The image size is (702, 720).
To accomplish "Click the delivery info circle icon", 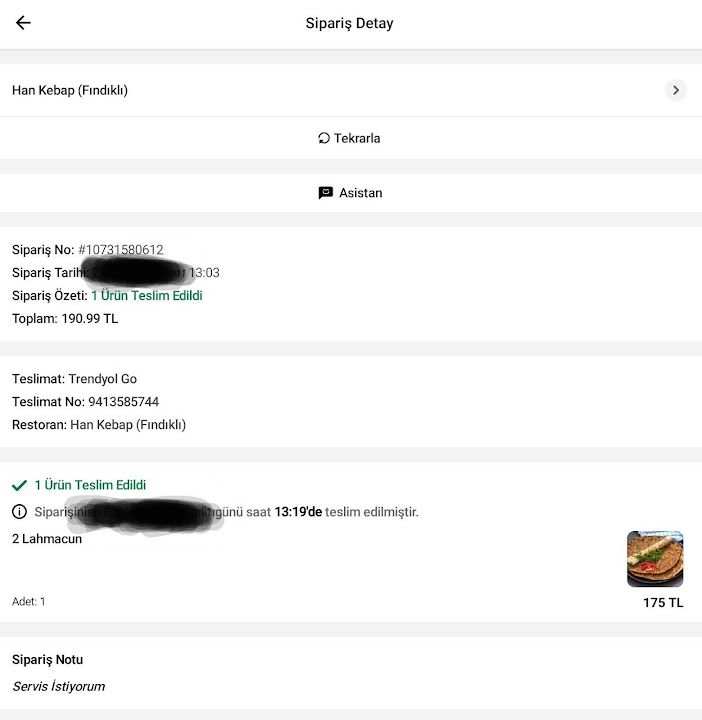I will click(19, 512).
